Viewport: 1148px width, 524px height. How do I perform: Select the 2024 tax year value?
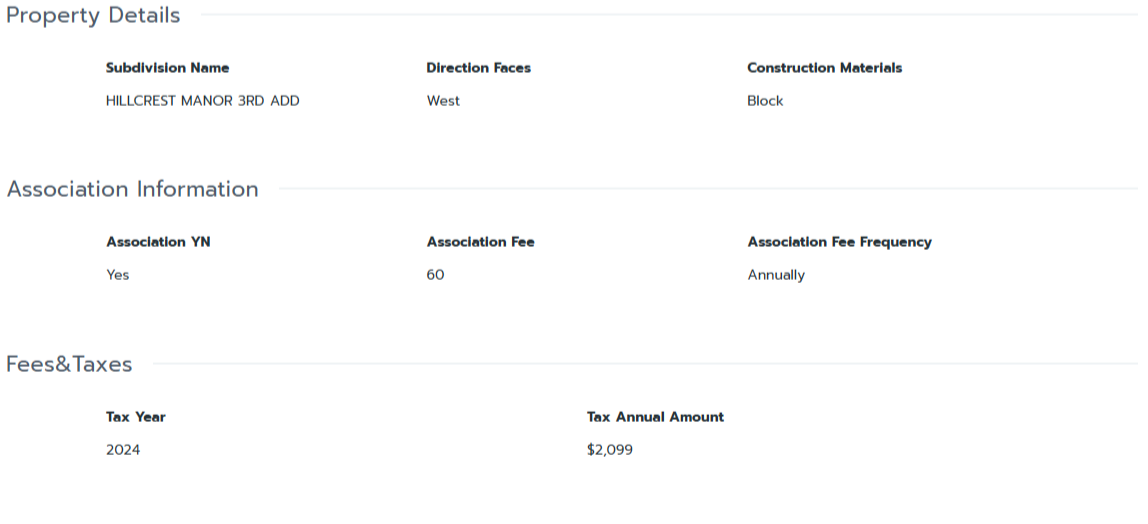[123, 450]
